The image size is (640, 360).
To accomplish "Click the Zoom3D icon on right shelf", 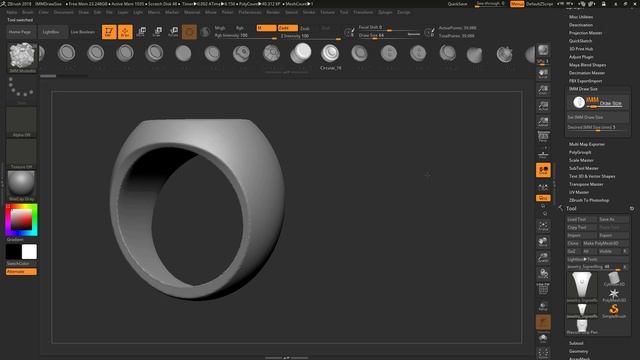I will pyautogui.click(x=543, y=258).
